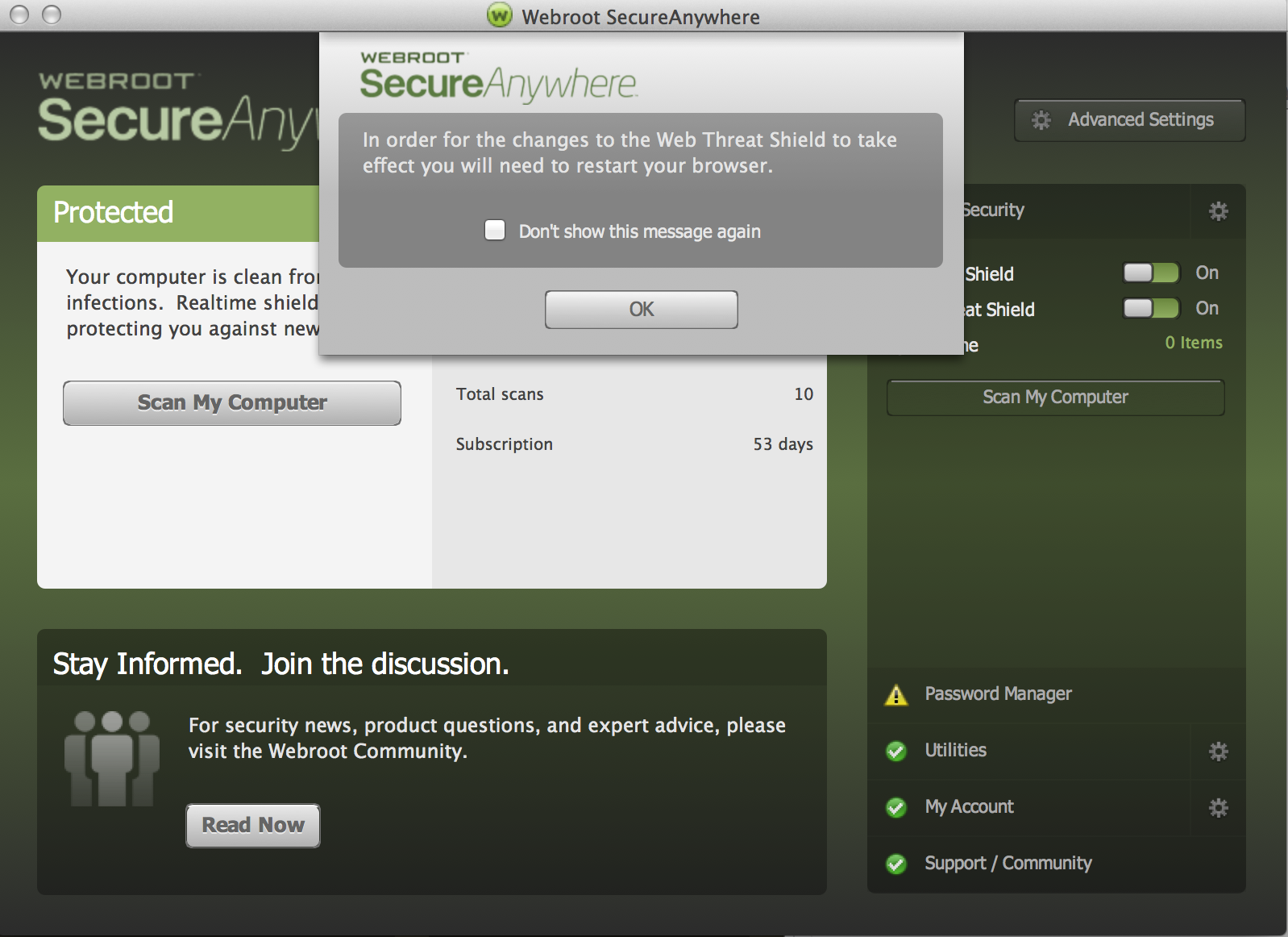Click the 53 days subscription value
This screenshot has width=1288, height=937.
click(783, 444)
